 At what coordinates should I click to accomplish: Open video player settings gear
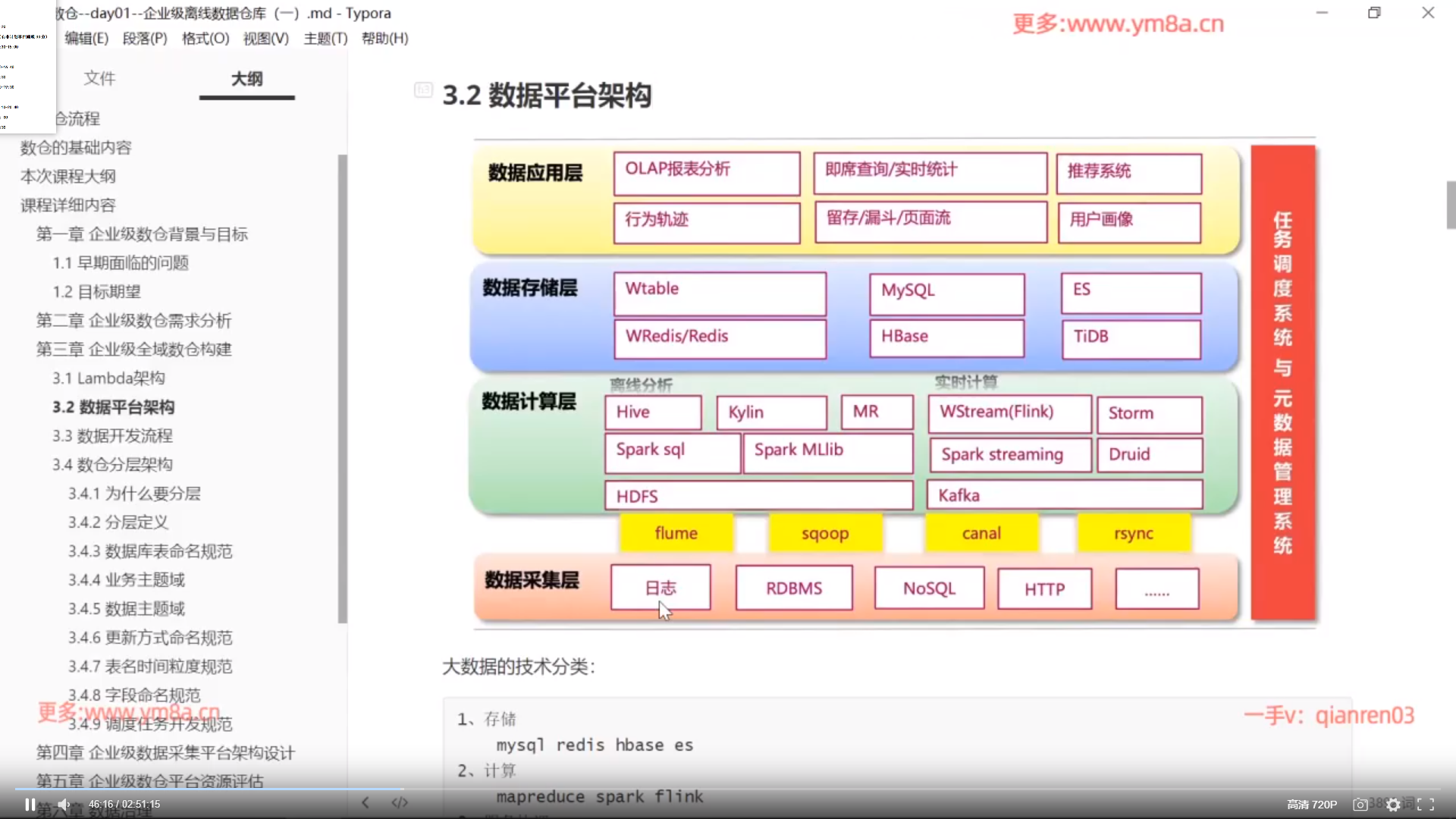(x=1393, y=805)
